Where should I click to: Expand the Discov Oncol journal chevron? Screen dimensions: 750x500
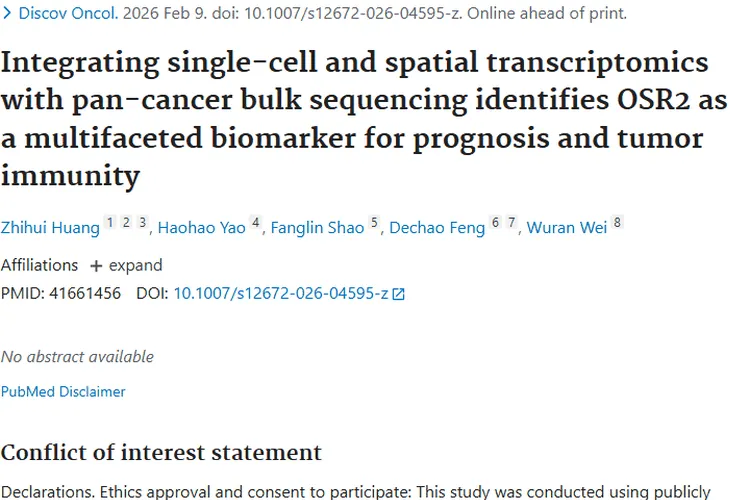[7, 15]
